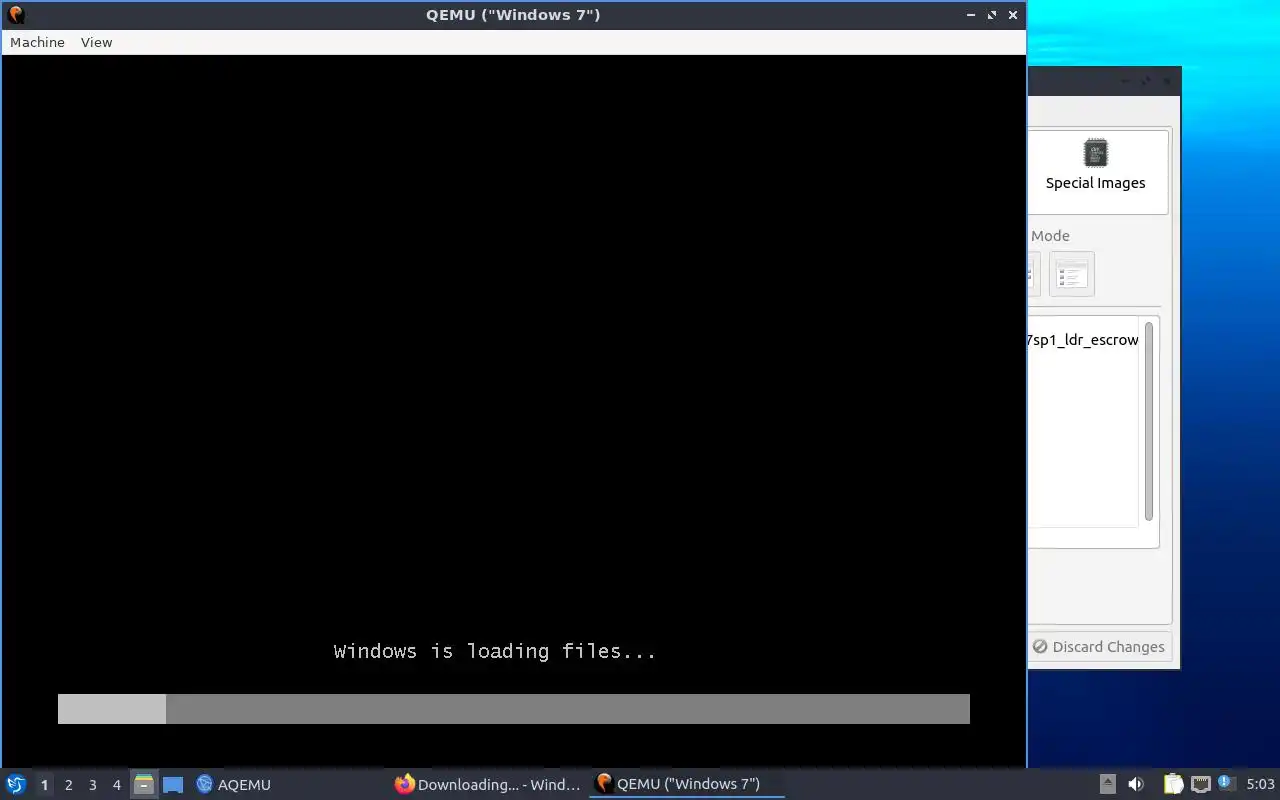Switch to virtual desktop 2

tap(68, 785)
